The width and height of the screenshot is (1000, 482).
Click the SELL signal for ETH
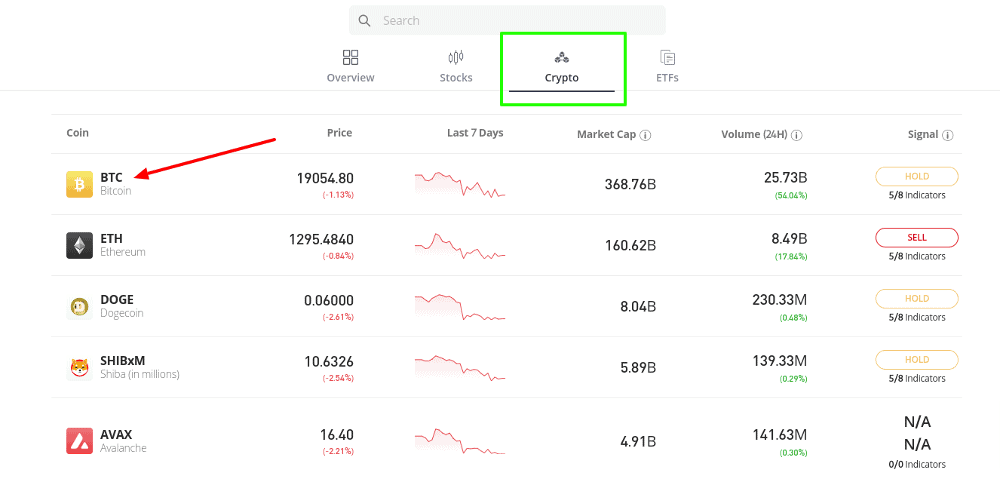(x=916, y=238)
